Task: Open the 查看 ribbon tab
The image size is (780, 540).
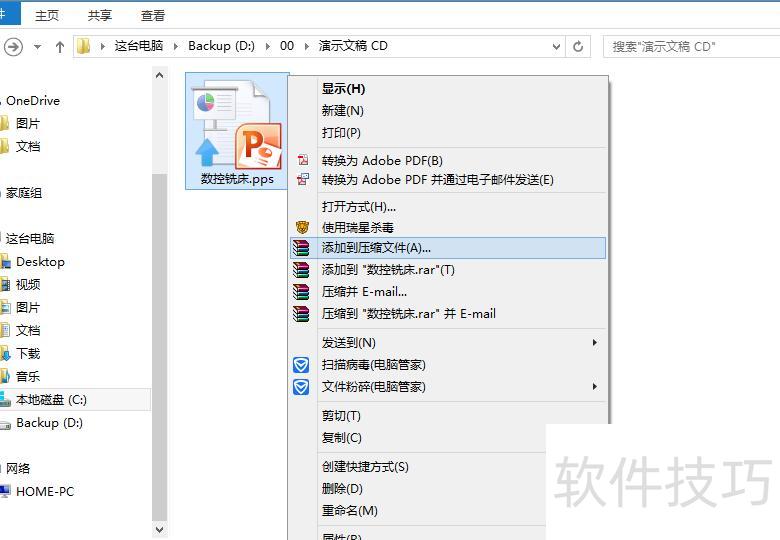Action: [x=152, y=15]
